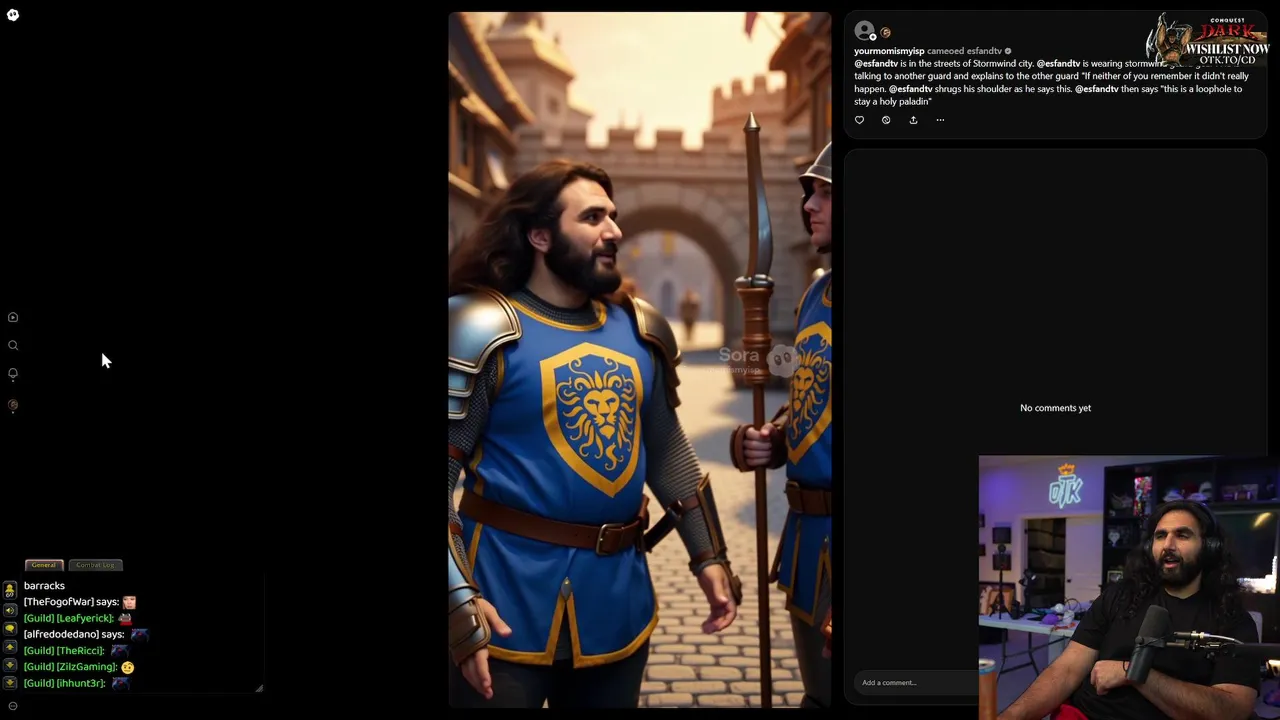The width and height of the screenshot is (1280, 720).
Task: Click the Sora video of Stormwind guards
Action: tap(639, 360)
